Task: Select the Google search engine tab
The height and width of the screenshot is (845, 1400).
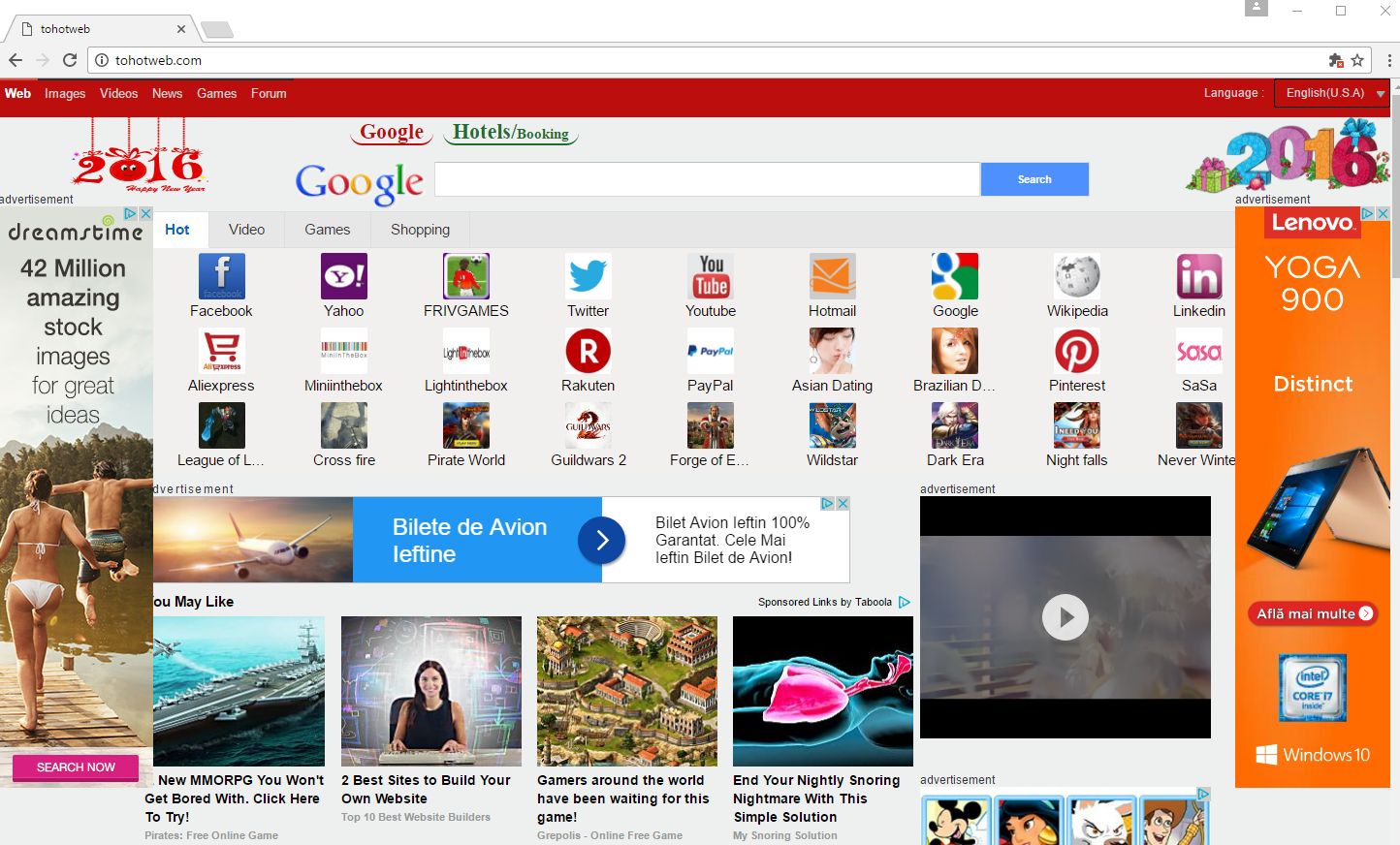Action: pyautogui.click(x=392, y=133)
